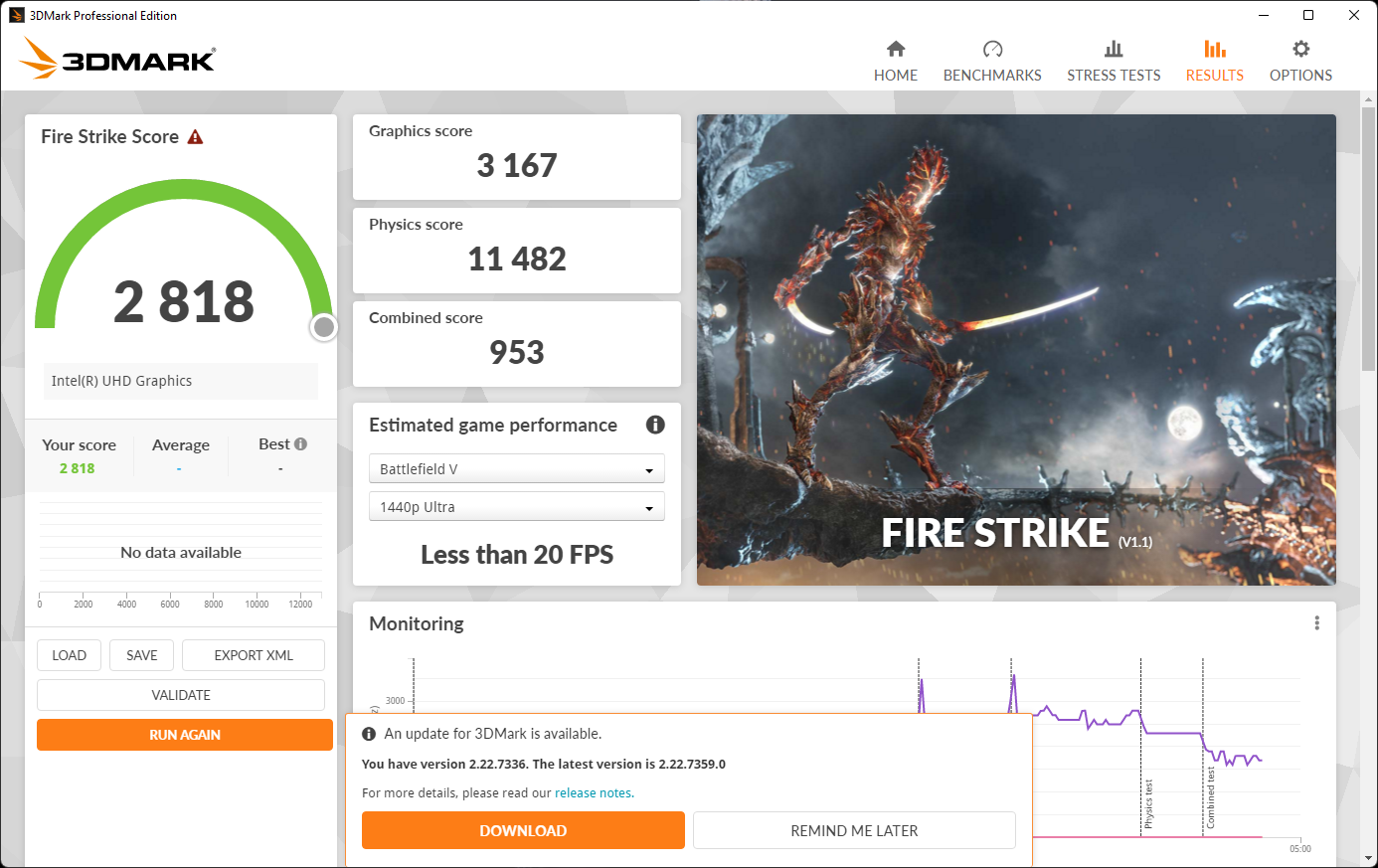Open the Options tab
Image resolution: width=1378 pixels, height=868 pixels.
pos(1300,62)
